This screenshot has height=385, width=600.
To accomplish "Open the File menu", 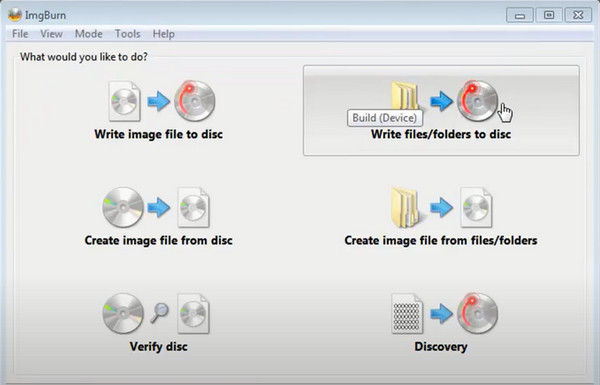I will (20, 34).
